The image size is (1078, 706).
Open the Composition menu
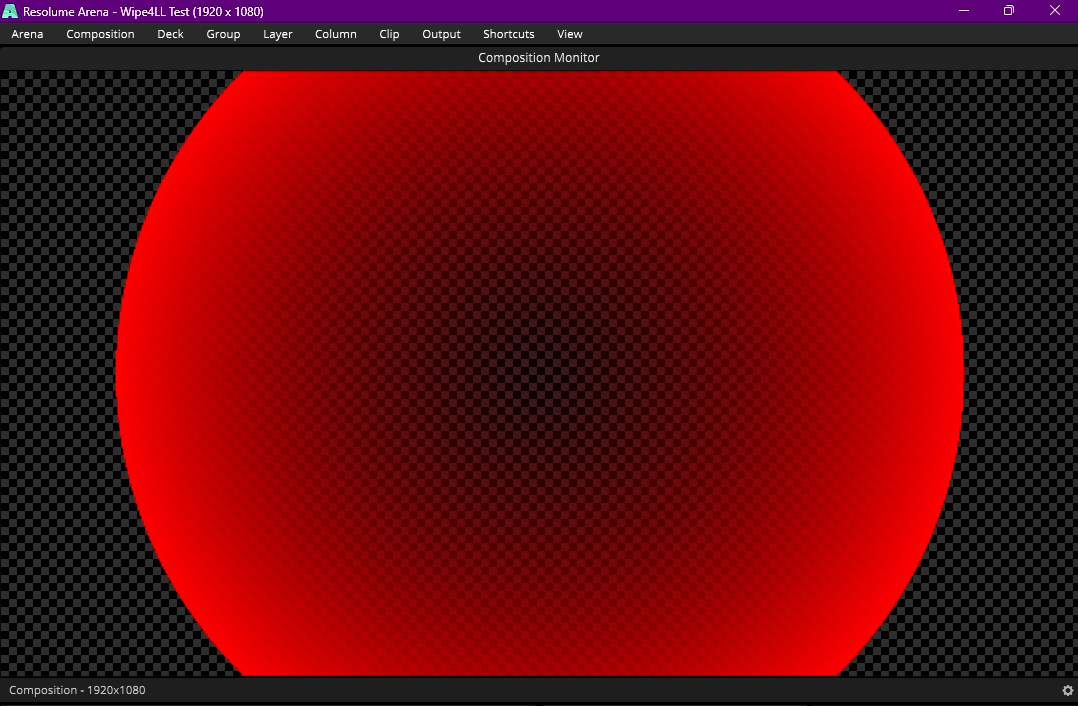pyautogui.click(x=100, y=34)
